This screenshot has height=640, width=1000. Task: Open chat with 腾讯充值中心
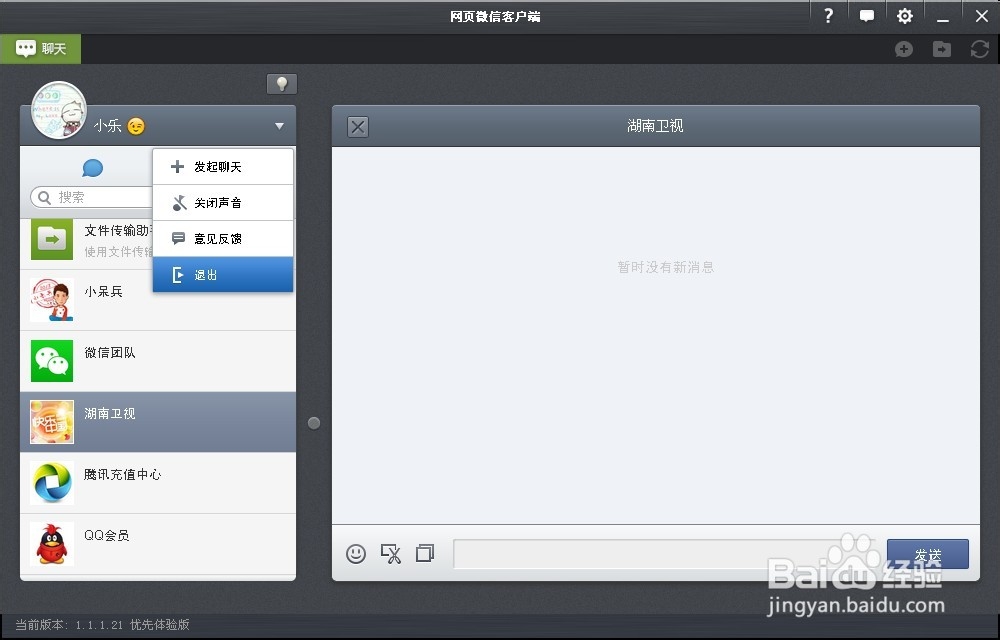click(158, 483)
